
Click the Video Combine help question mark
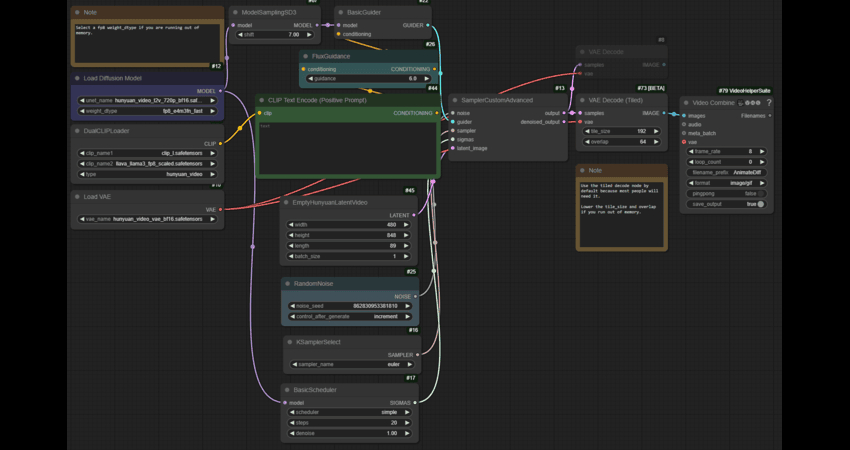tap(768, 103)
